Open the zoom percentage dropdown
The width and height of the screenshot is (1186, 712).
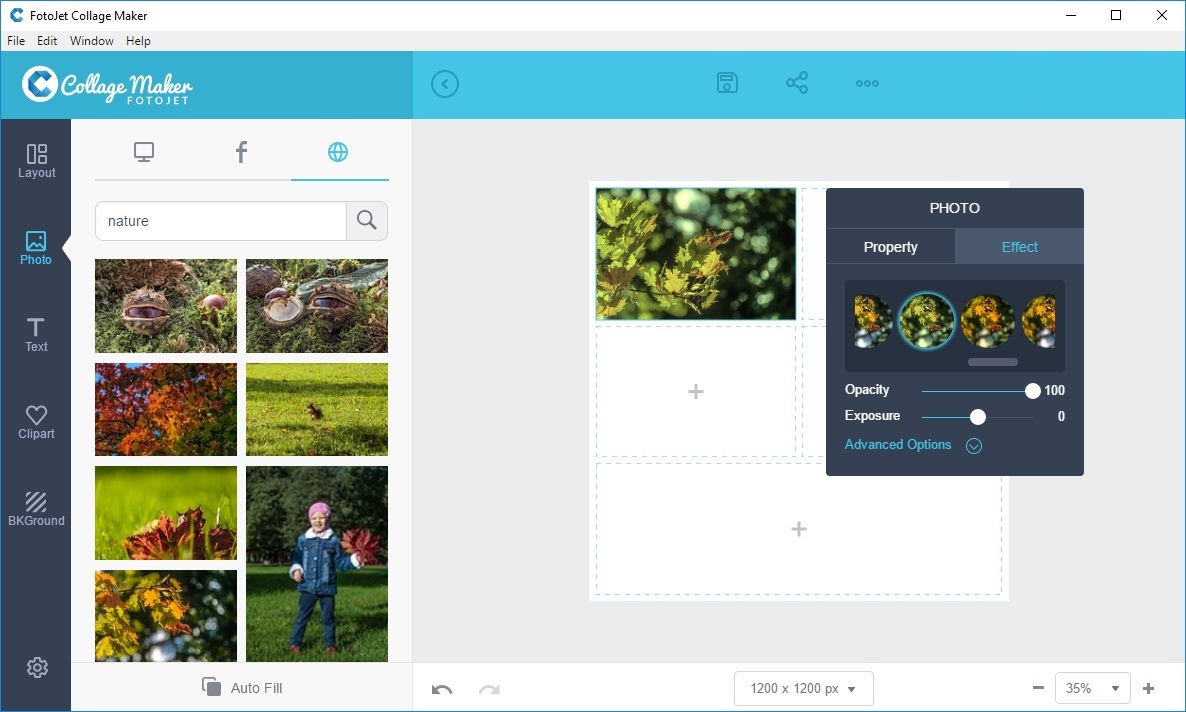1092,688
